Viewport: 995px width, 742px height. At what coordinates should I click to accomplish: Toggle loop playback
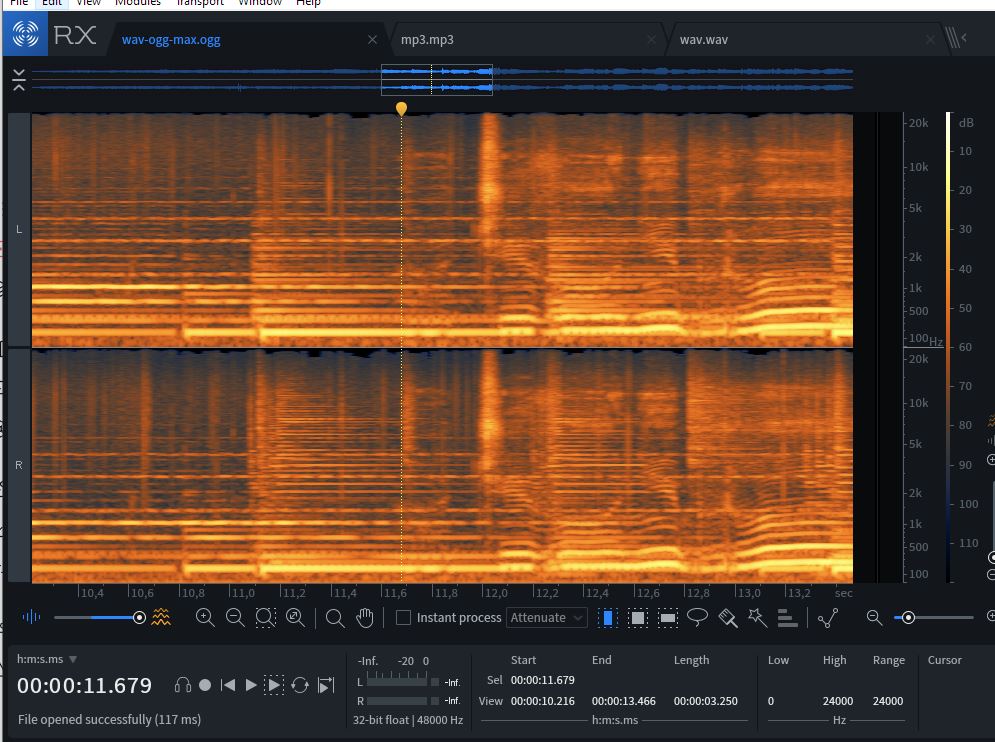tap(300, 685)
